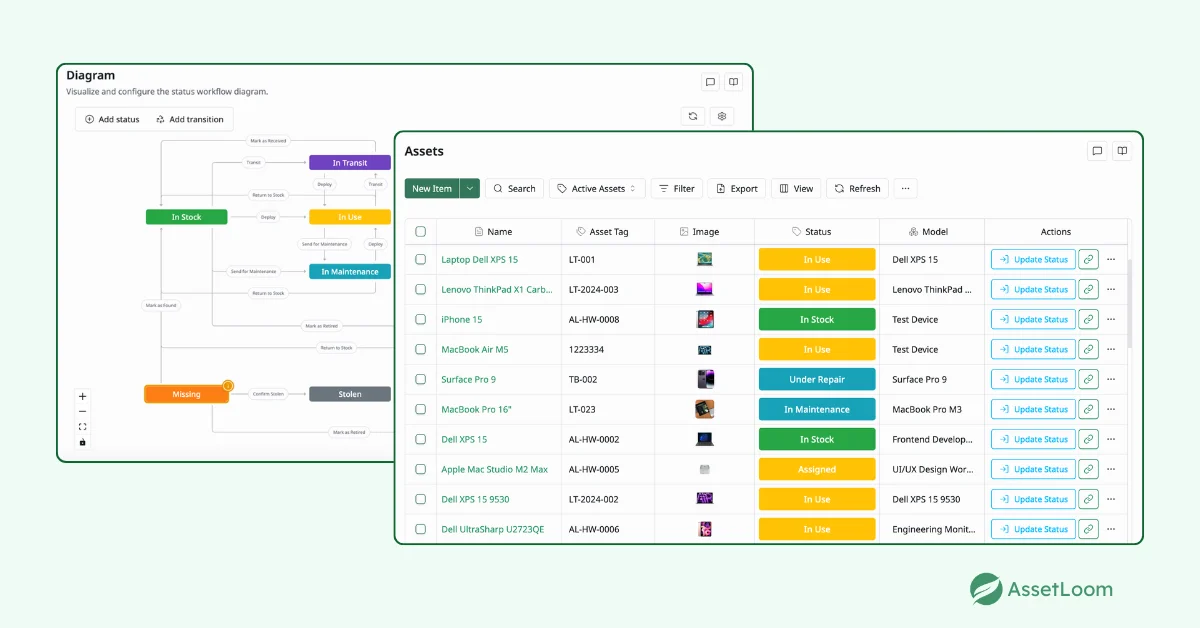This screenshot has width=1200, height=628.
Task: Expand the New Item dropdown arrow
Action: click(x=470, y=188)
